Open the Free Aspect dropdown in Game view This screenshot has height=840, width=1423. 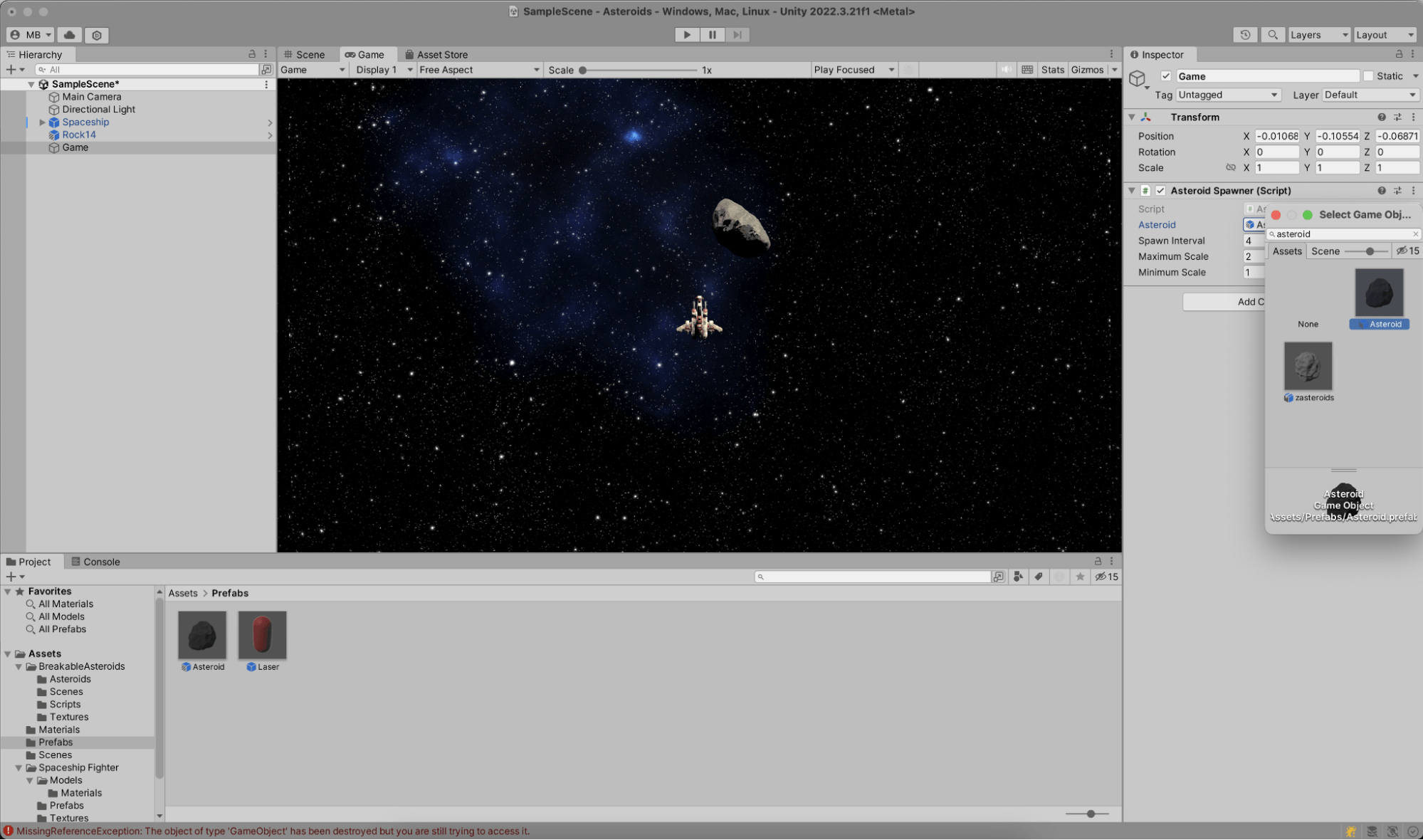478,69
